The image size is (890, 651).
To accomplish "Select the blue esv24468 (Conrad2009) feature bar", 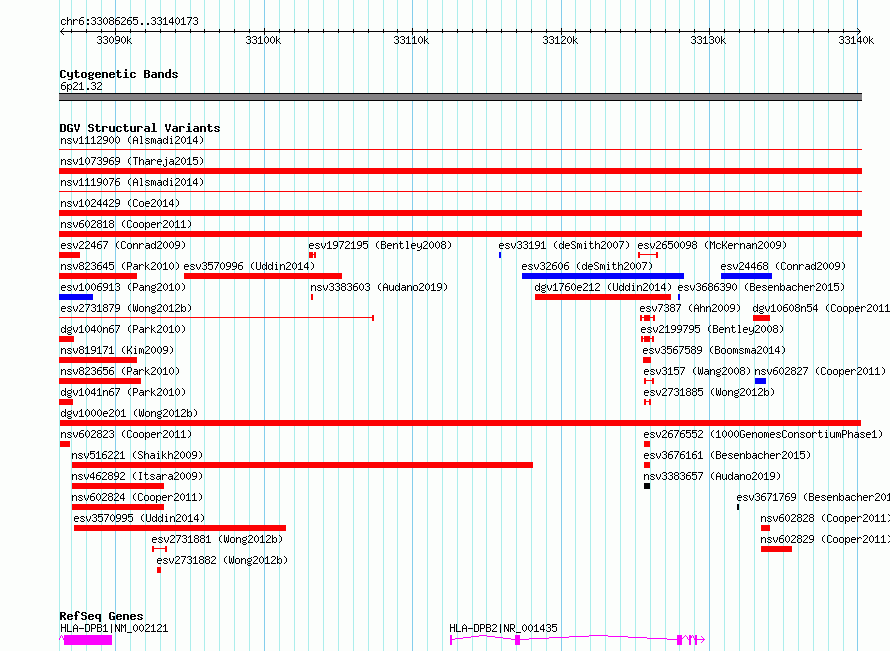I will [746, 276].
